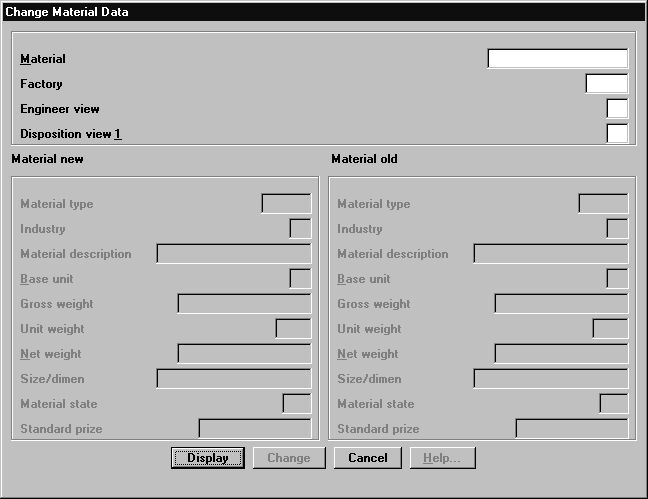Select Base unit field under Material old
This screenshot has width=648, height=499.
[617, 279]
